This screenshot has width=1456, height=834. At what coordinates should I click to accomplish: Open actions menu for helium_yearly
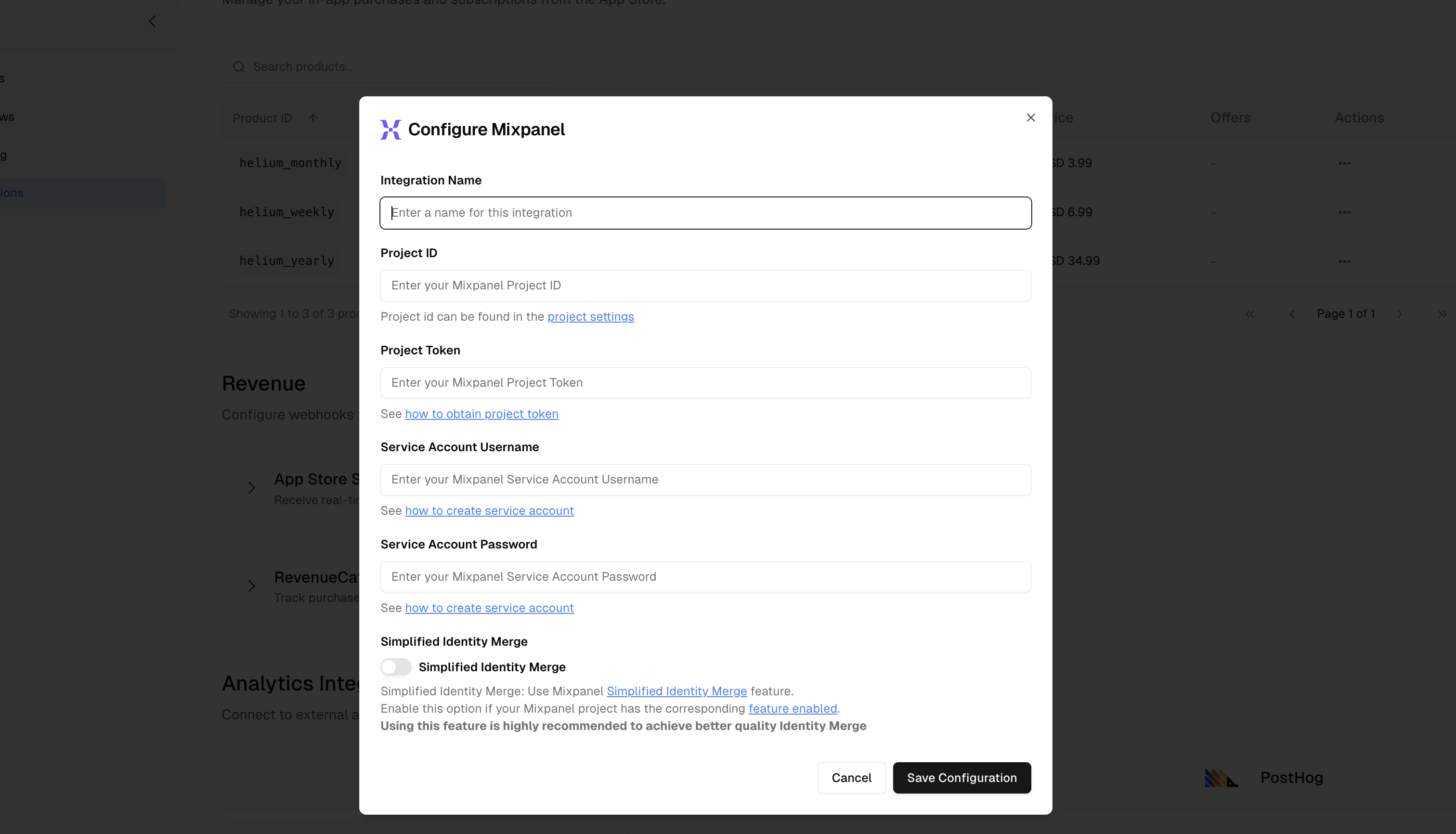(1344, 261)
